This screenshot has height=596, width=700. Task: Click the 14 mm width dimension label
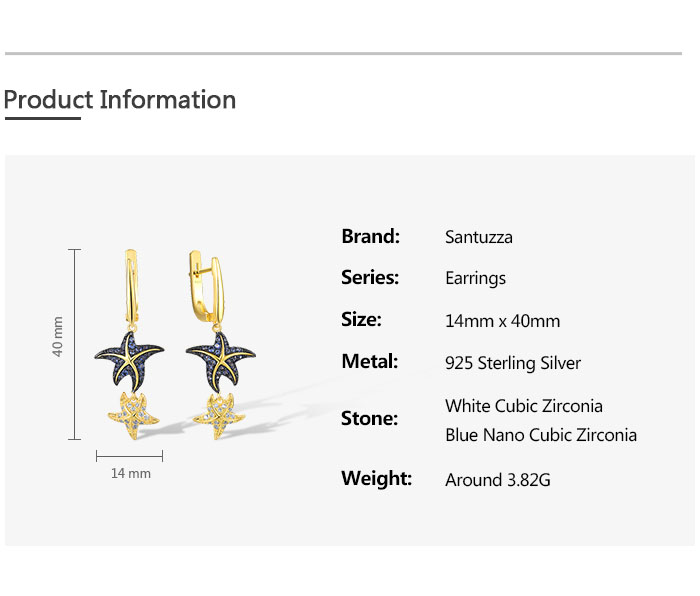point(130,473)
